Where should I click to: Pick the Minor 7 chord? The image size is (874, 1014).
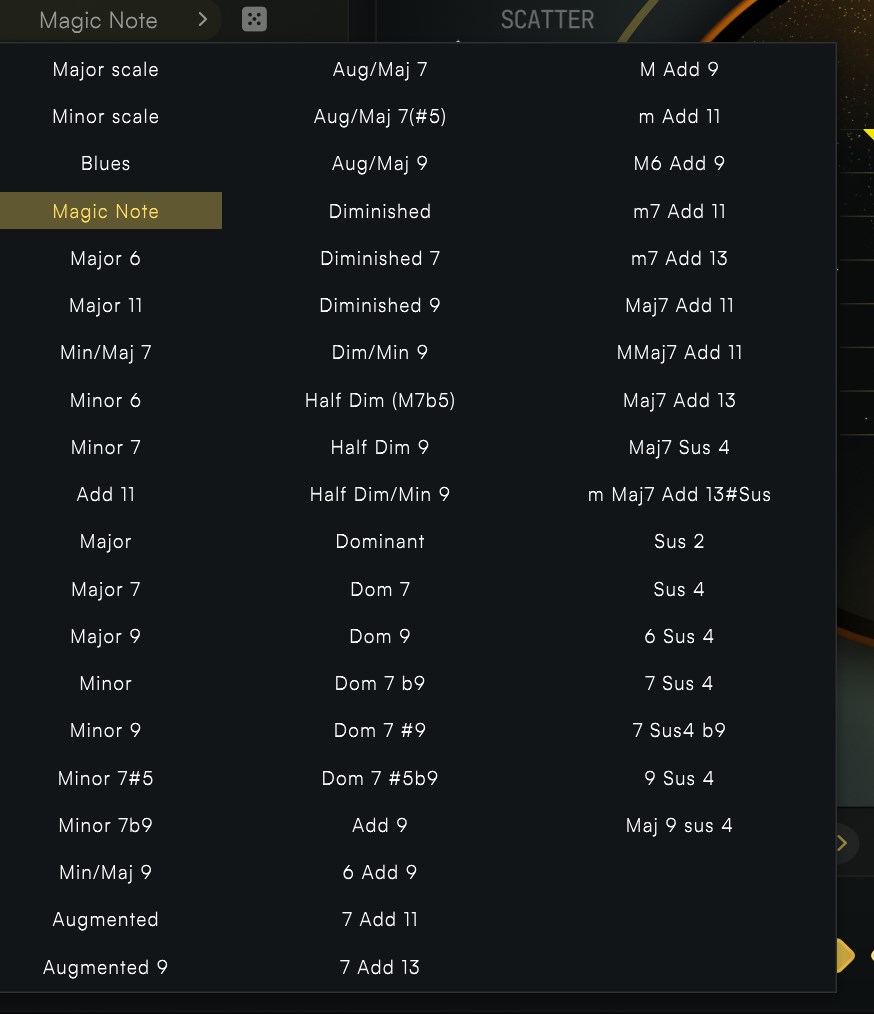(105, 447)
